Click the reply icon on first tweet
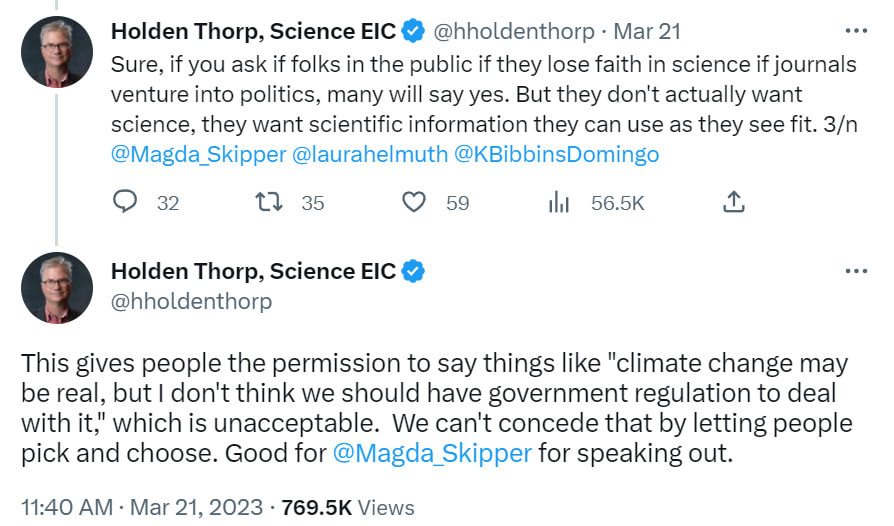Viewport: 894px width, 526px height. 125,203
